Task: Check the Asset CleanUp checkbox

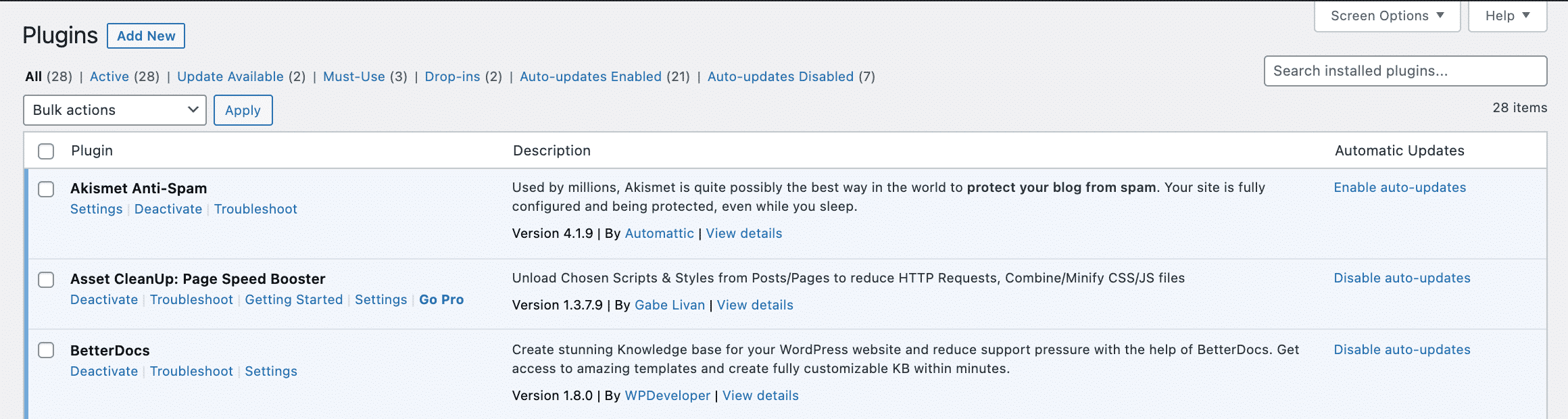Action: click(x=46, y=280)
